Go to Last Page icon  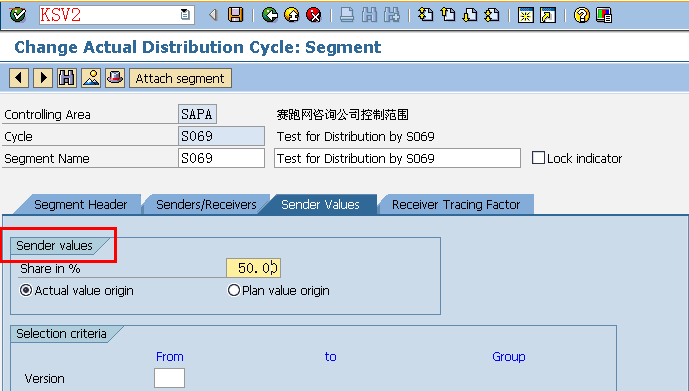pyautogui.click(x=492, y=15)
